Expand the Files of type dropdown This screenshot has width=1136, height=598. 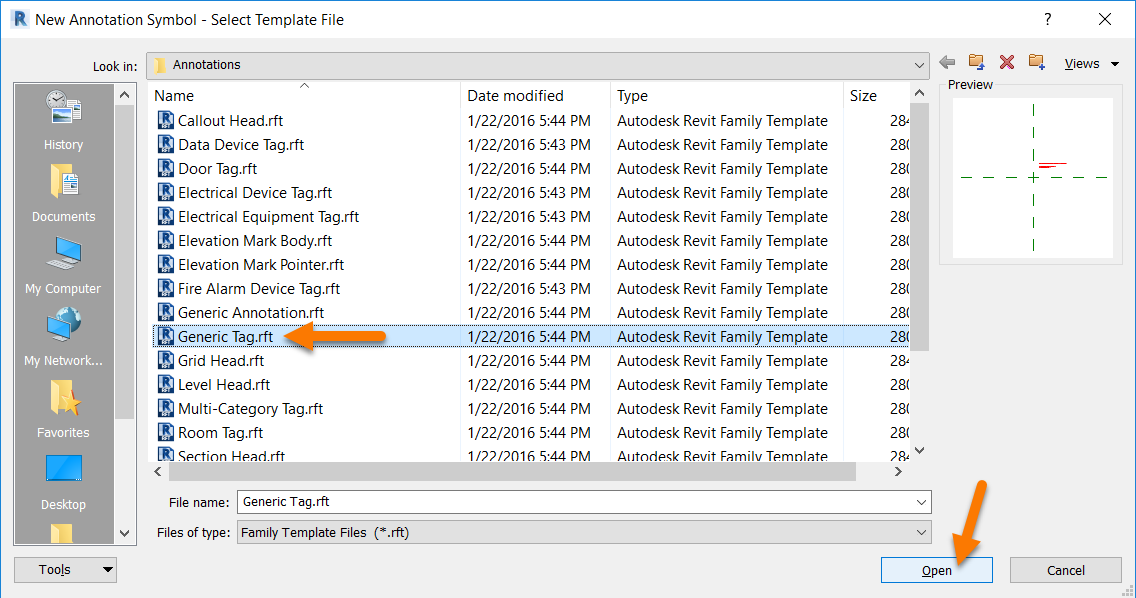(x=920, y=533)
